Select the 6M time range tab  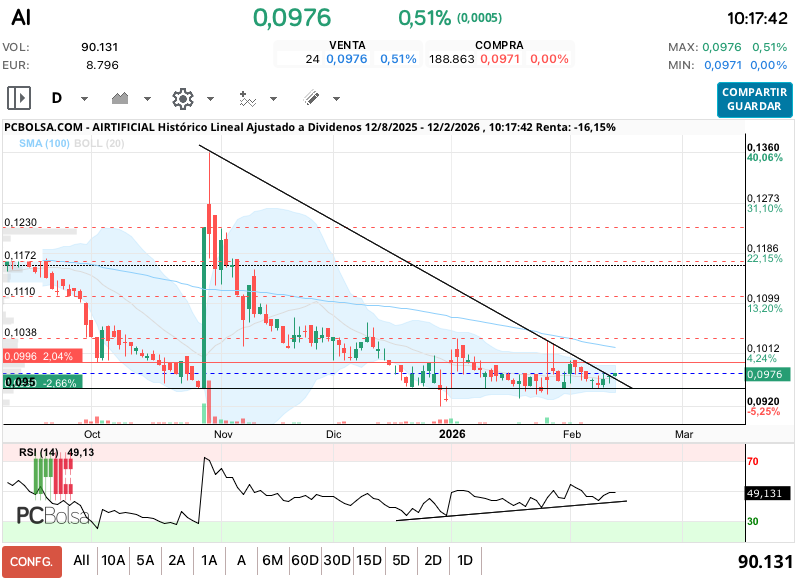tap(272, 561)
